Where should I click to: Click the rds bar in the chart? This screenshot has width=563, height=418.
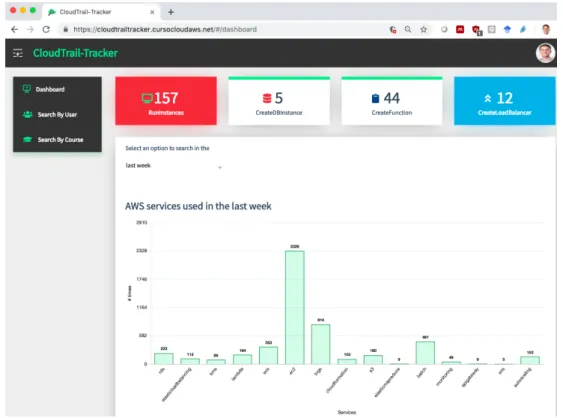164,358
